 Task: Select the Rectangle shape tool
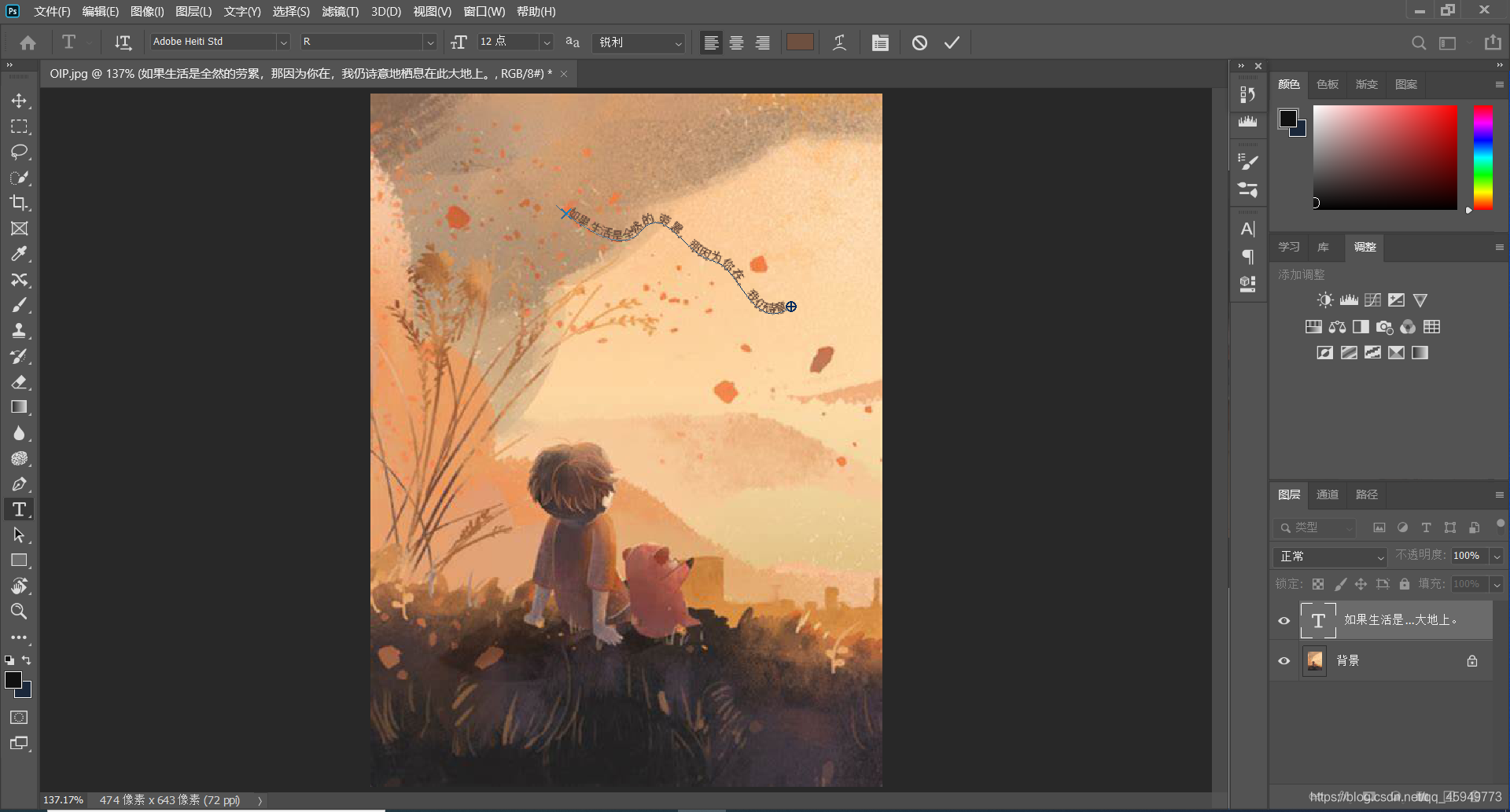tap(19, 560)
